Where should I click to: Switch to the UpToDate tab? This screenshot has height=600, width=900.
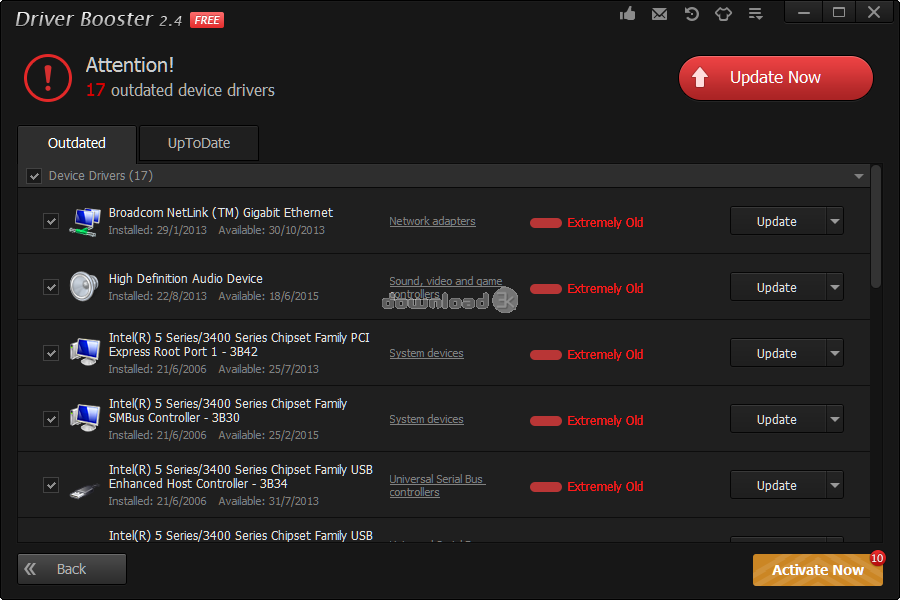point(198,143)
